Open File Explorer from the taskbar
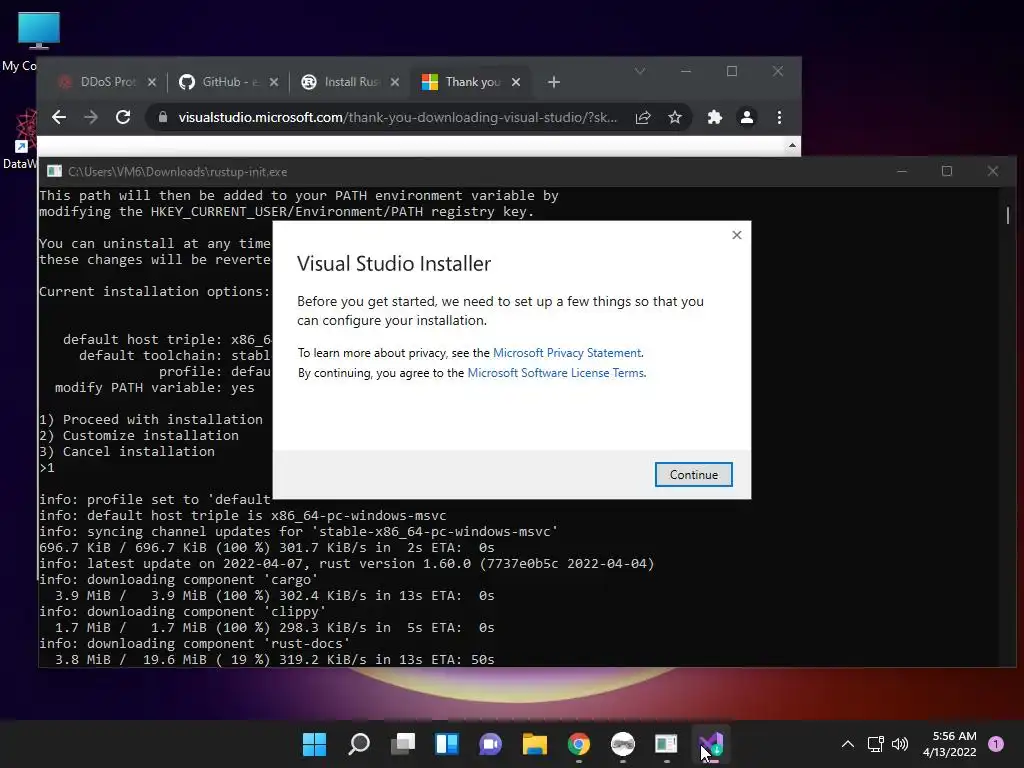The image size is (1024, 768). [534, 744]
